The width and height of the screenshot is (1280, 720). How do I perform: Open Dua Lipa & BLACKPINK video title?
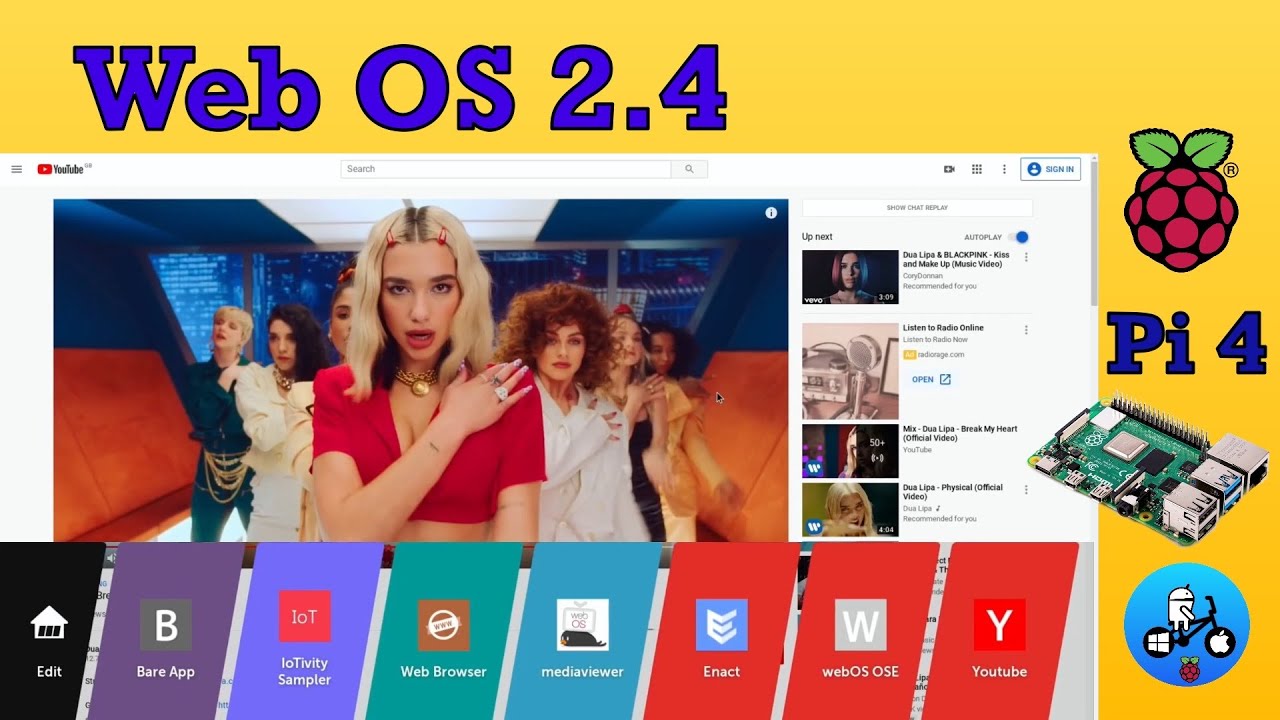(956, 260)
